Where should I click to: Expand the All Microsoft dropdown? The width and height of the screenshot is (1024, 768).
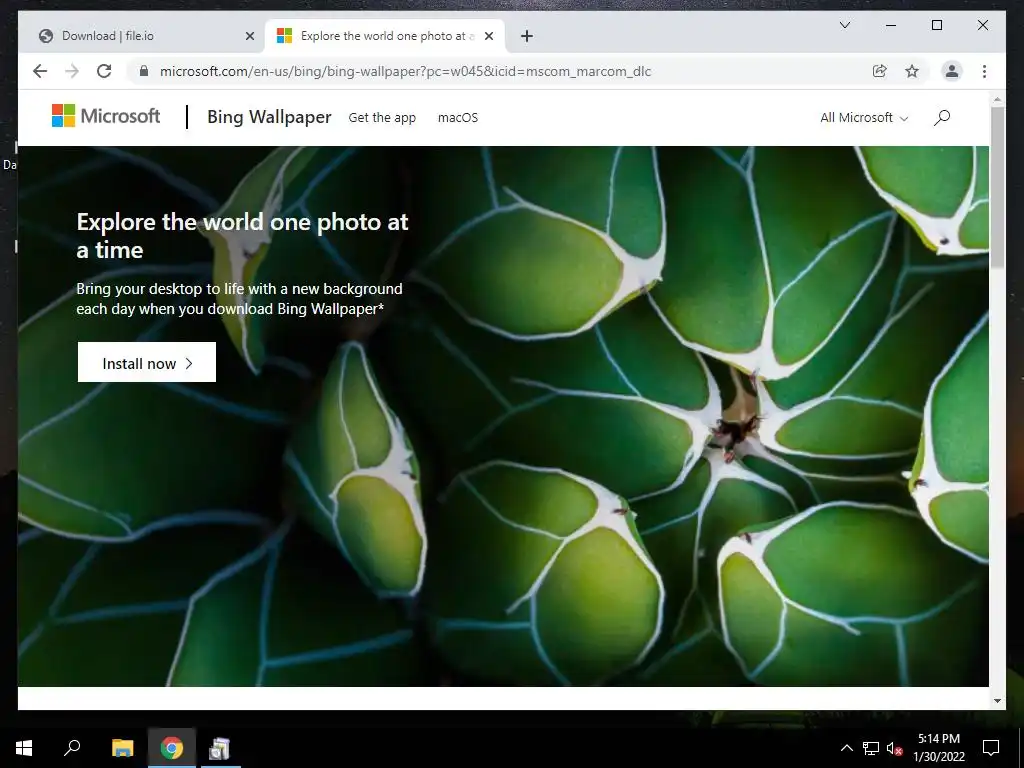click(864, 118)
